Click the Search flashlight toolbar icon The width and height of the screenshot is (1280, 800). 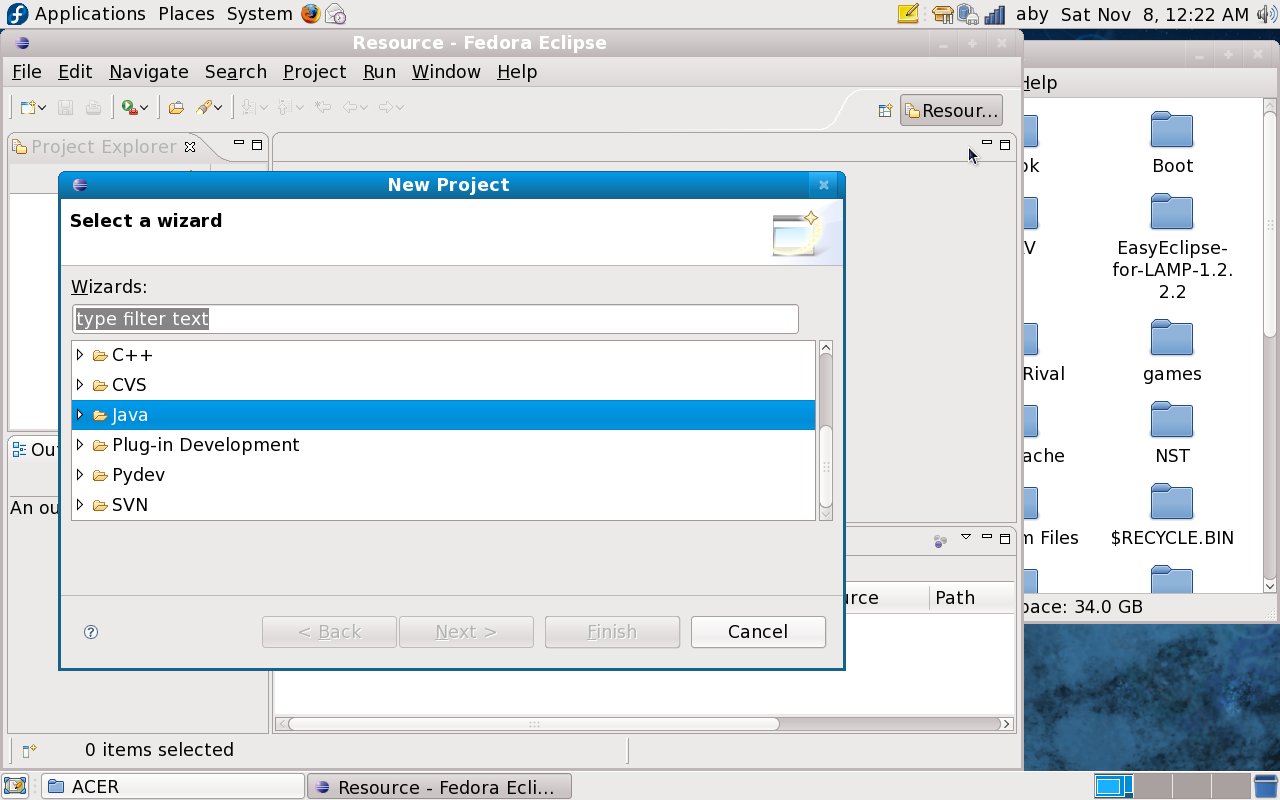coord(205,108)
